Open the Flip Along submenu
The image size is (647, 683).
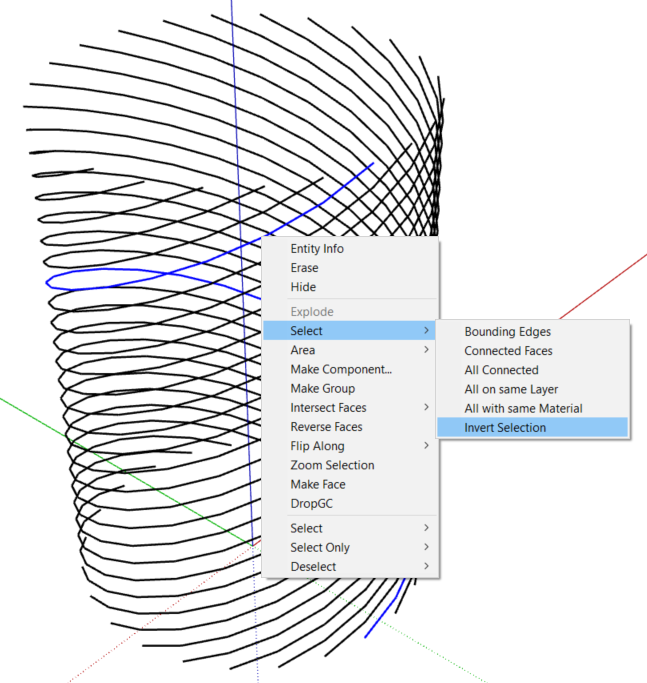(350, 446)
